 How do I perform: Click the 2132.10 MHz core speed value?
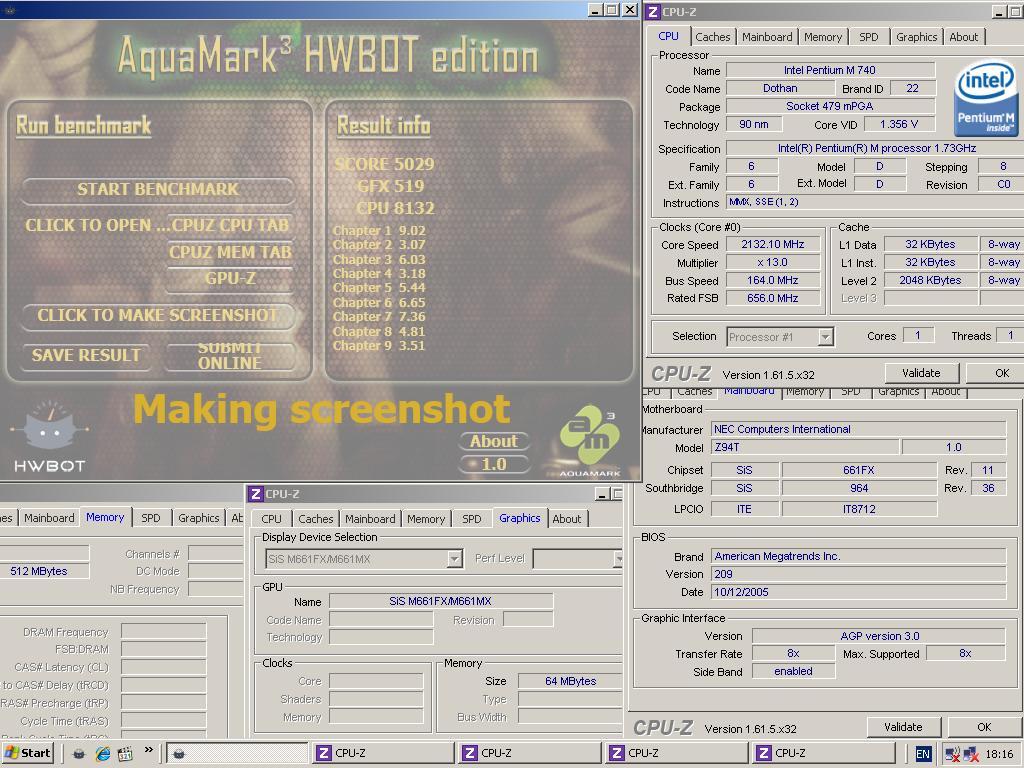pyautogui.click(x=773, y=244)
